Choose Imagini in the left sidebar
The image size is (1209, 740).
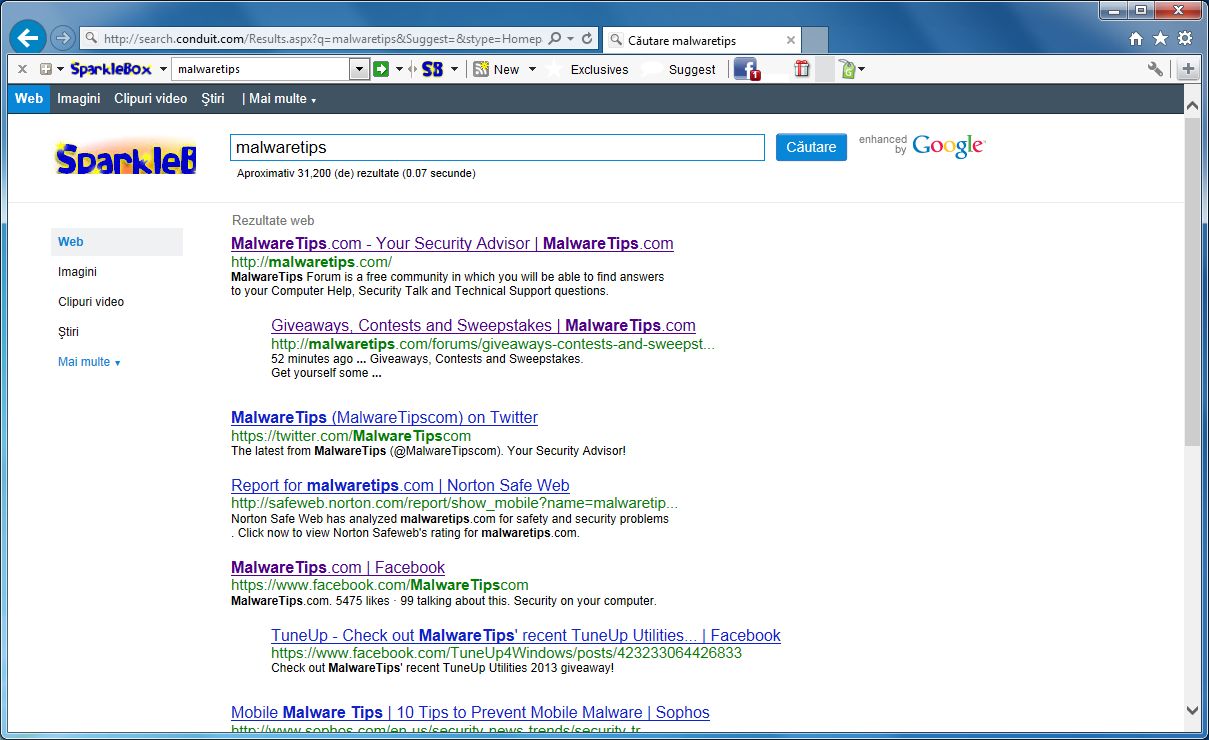pos(77,272)
